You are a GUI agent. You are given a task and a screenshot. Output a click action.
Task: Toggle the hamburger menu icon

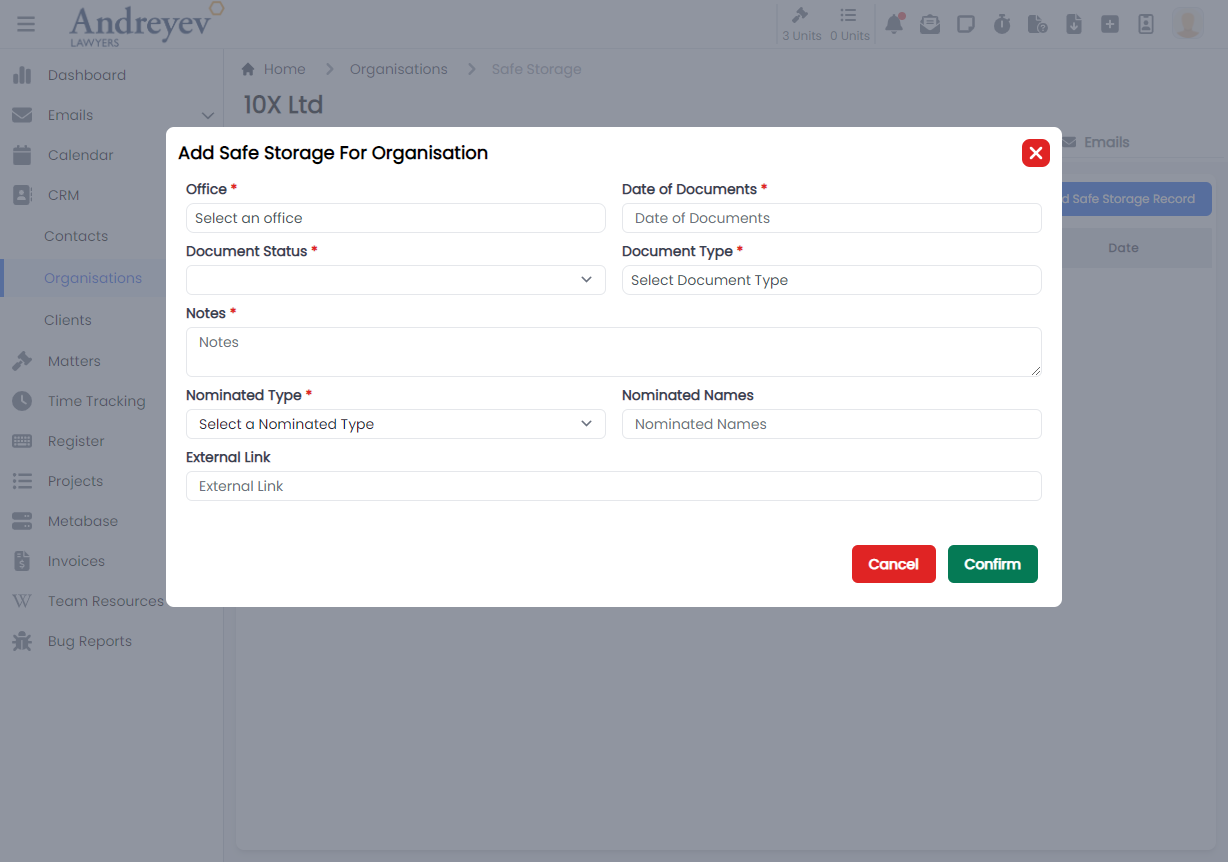click(26, 24)
